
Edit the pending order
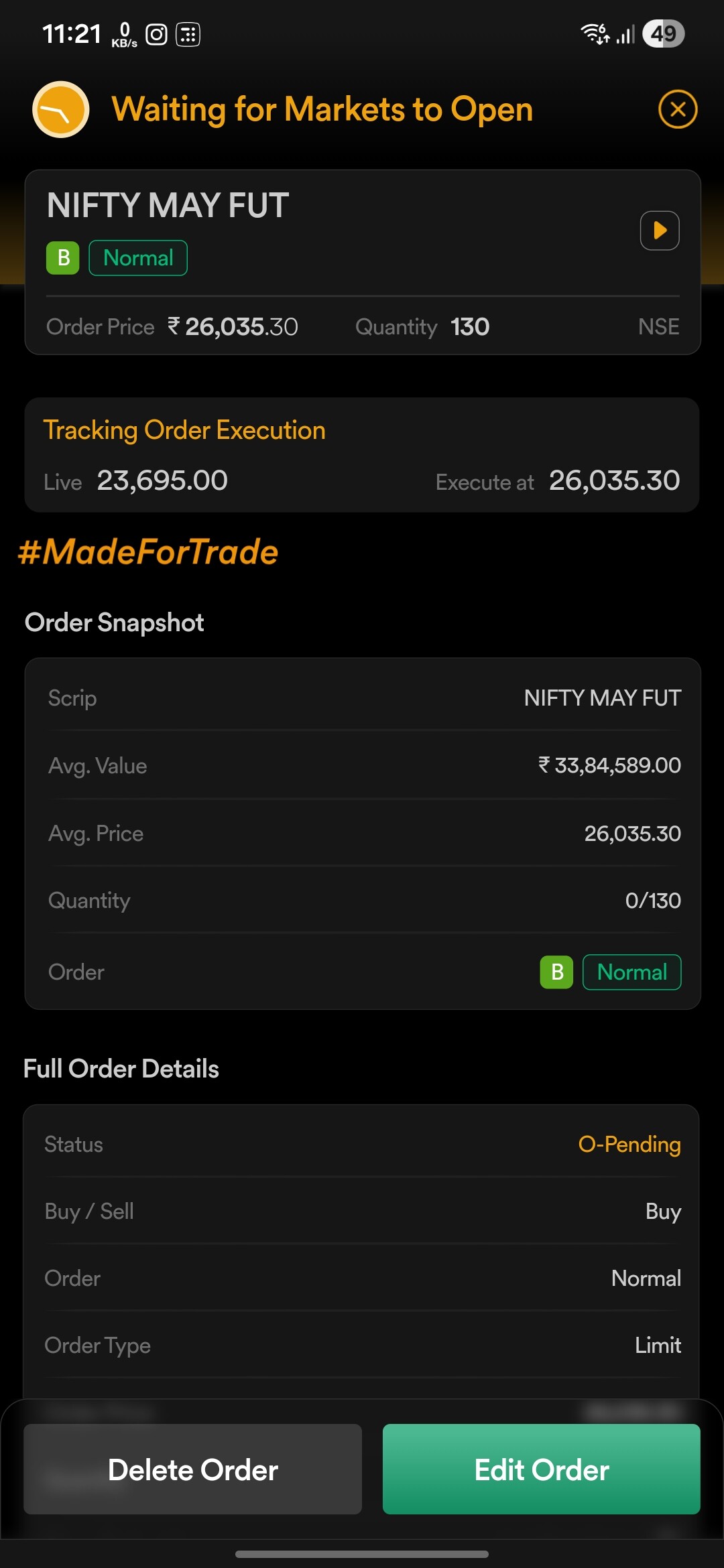[x=542, y=1469]
